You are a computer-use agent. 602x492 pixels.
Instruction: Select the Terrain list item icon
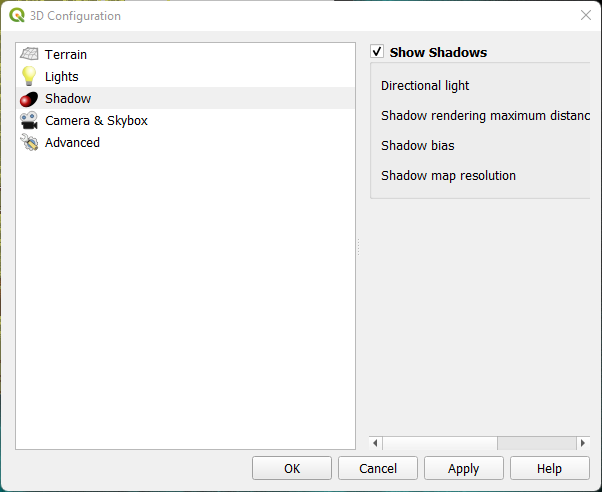point(29,54)
